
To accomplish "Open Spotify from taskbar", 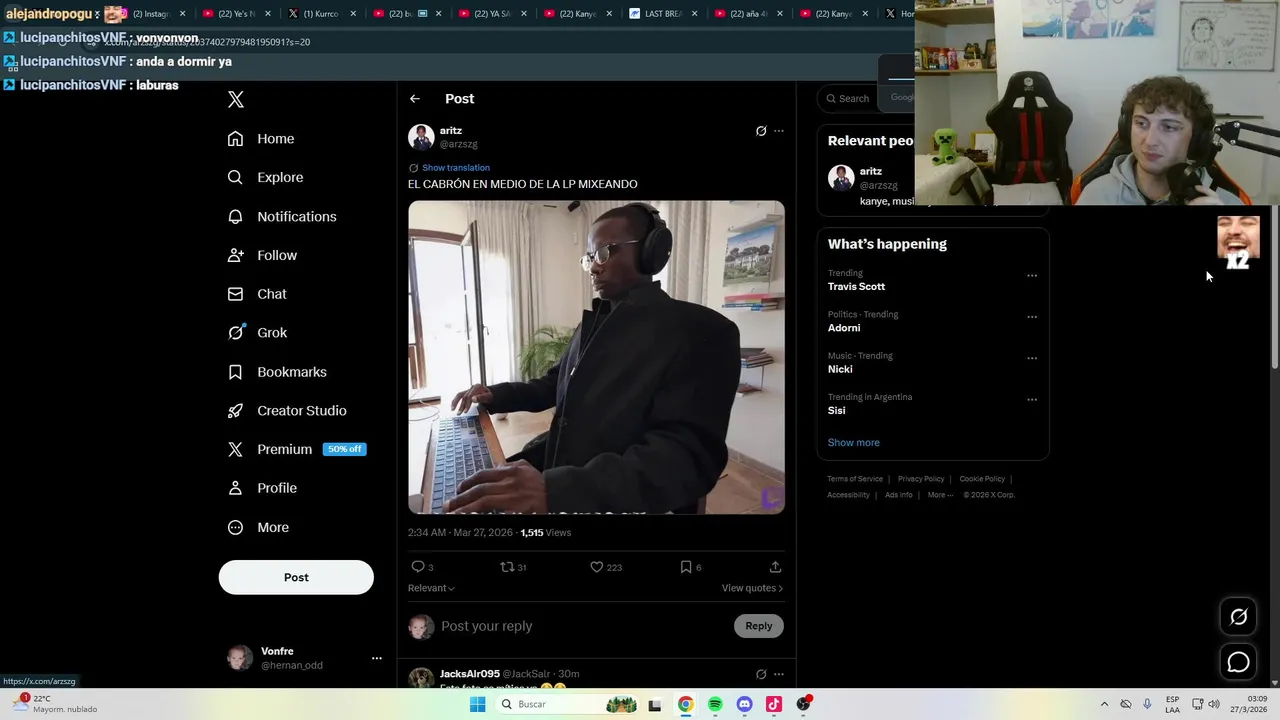I will point(715,704).
